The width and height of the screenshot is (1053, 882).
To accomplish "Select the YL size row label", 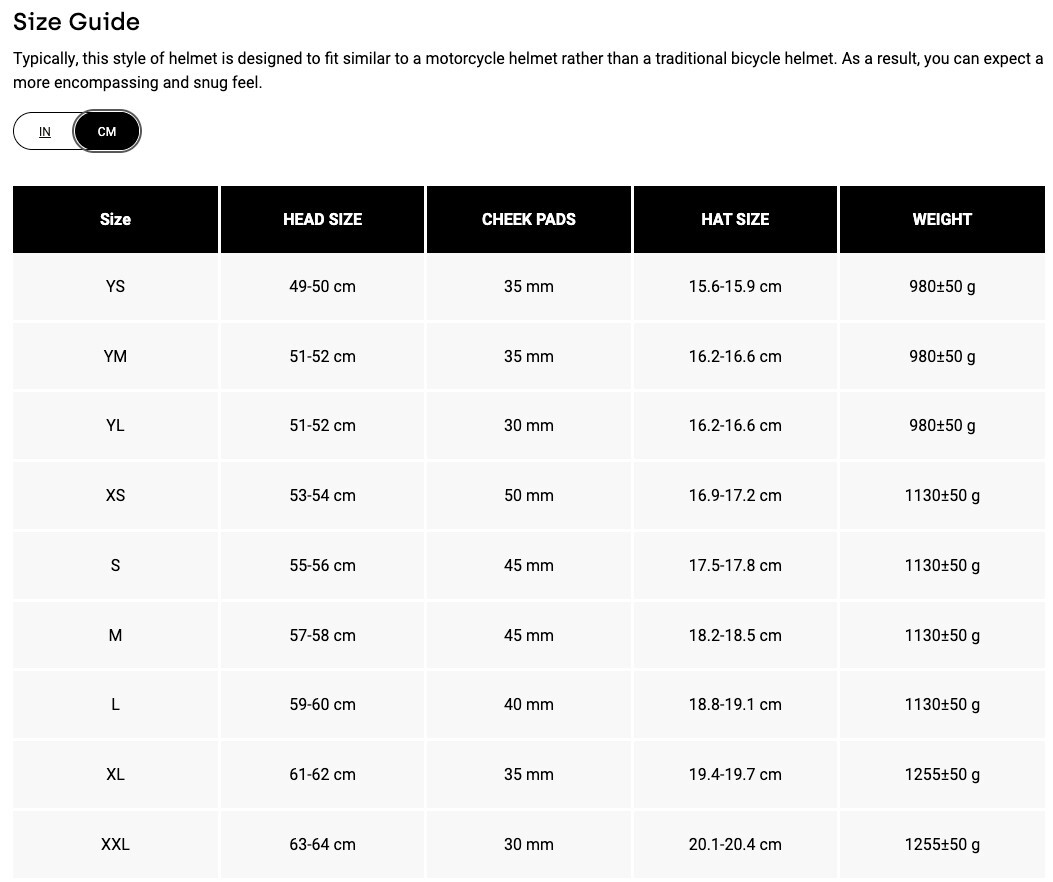I will click(115, 425).
